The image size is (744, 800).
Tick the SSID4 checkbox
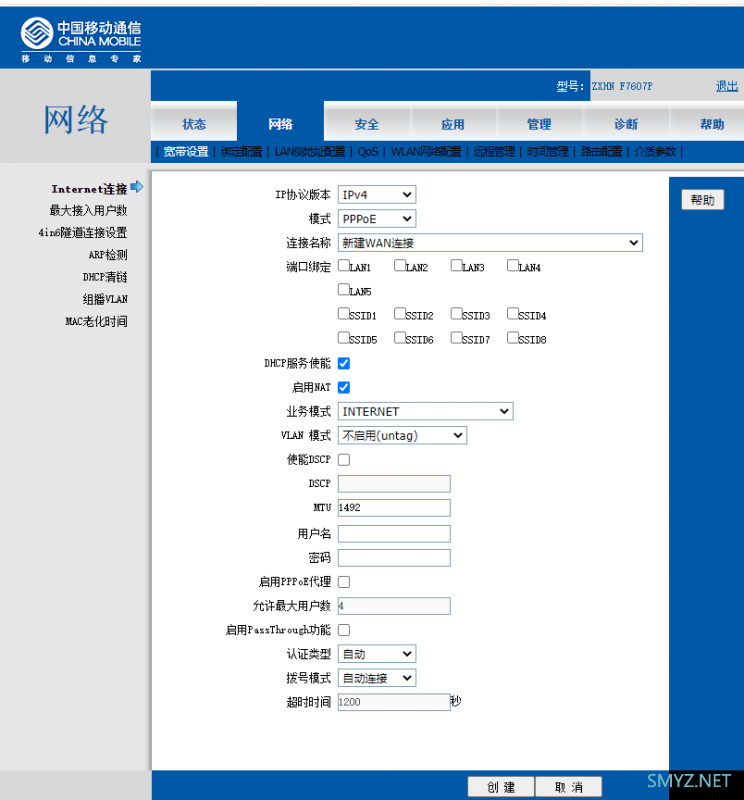513,313
